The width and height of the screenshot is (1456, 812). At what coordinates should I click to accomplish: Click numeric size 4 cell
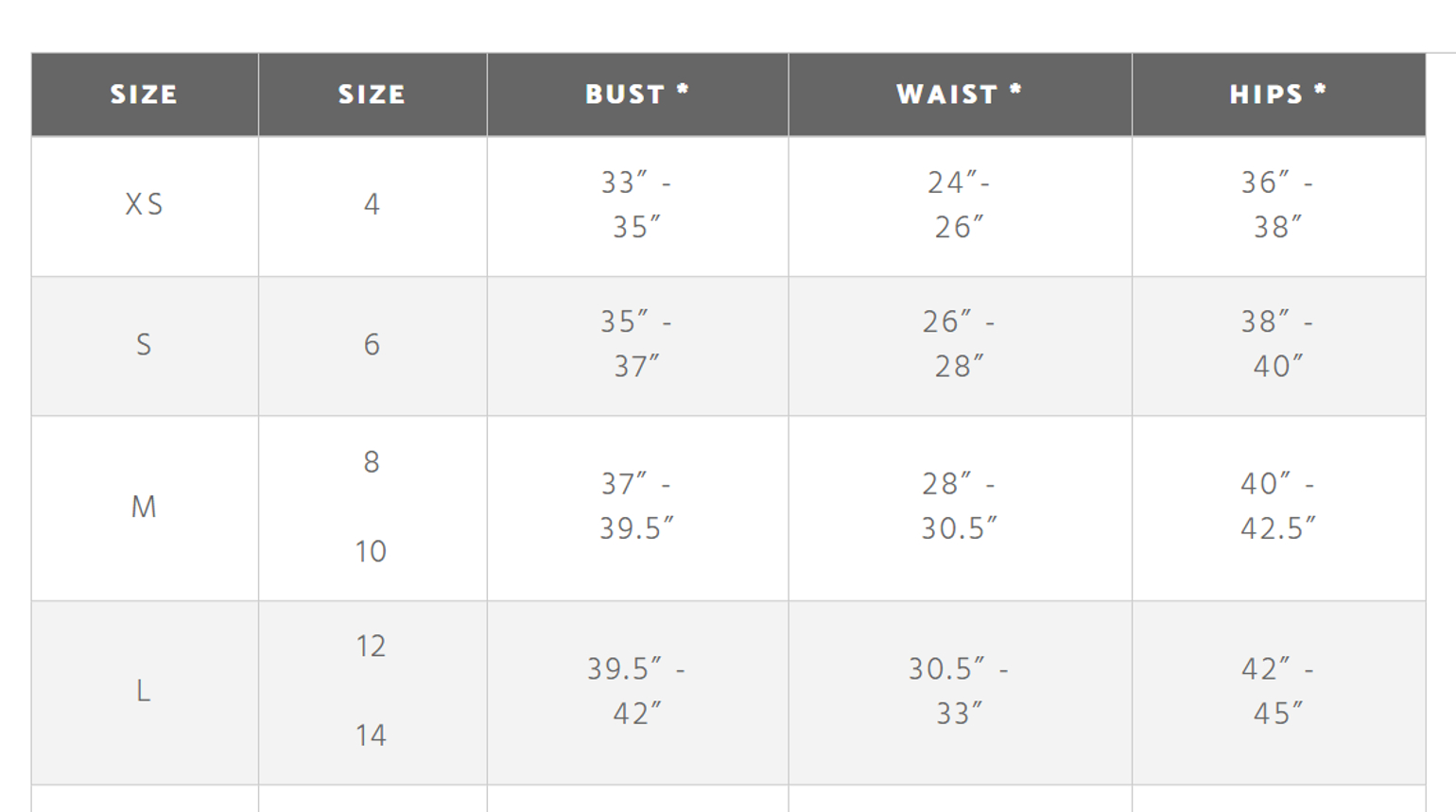(x=373, y=206)
